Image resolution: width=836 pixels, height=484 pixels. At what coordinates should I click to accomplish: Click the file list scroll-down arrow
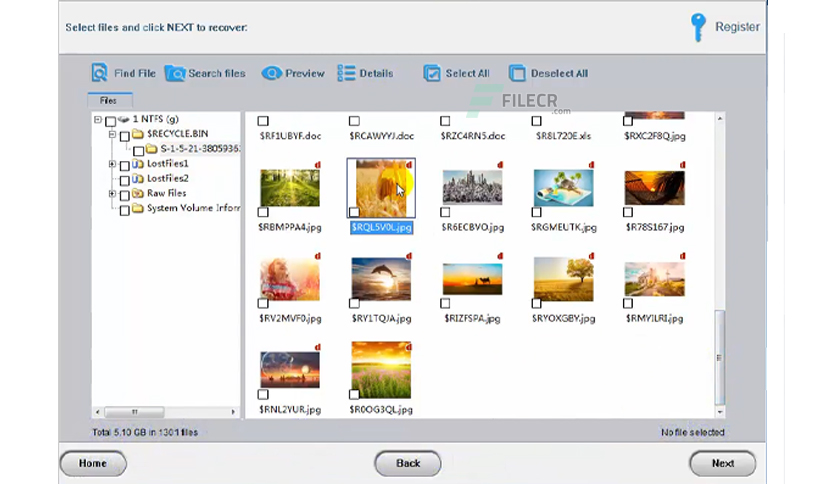click(720, 412)
